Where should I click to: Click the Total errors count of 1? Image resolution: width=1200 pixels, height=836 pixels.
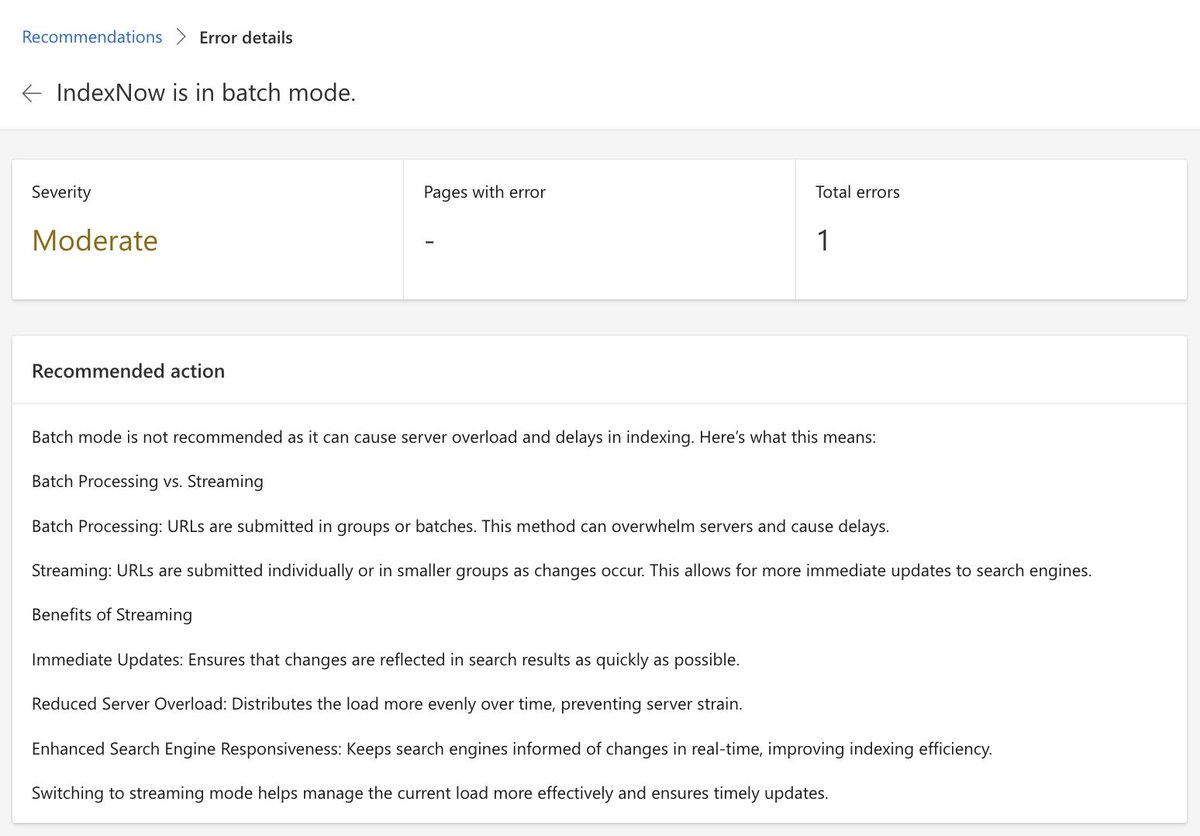[x=823, y=240]
